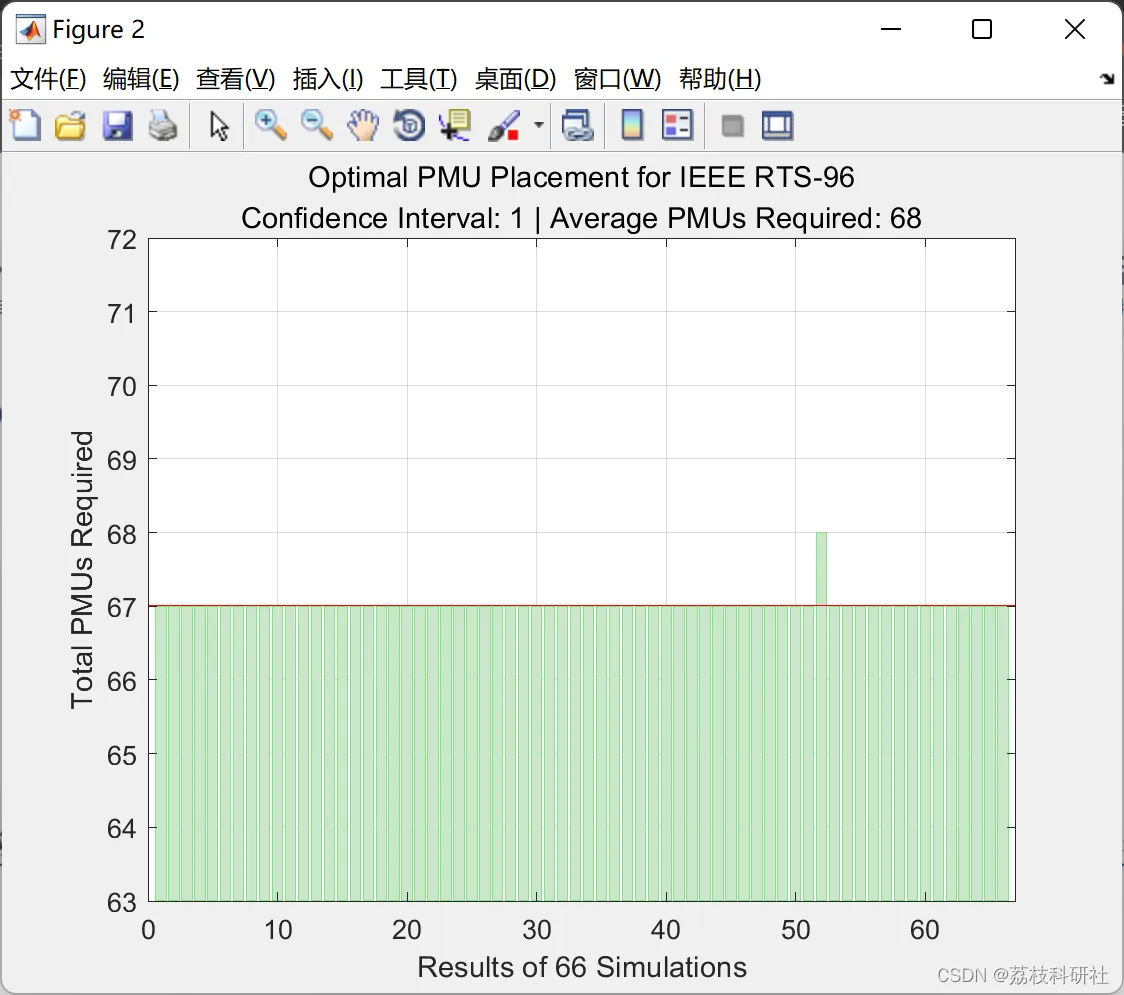Open the 窗口(W) menu
Viewport: 1124px width, 995px height.
pyautogui.click(x=617, y=79)
